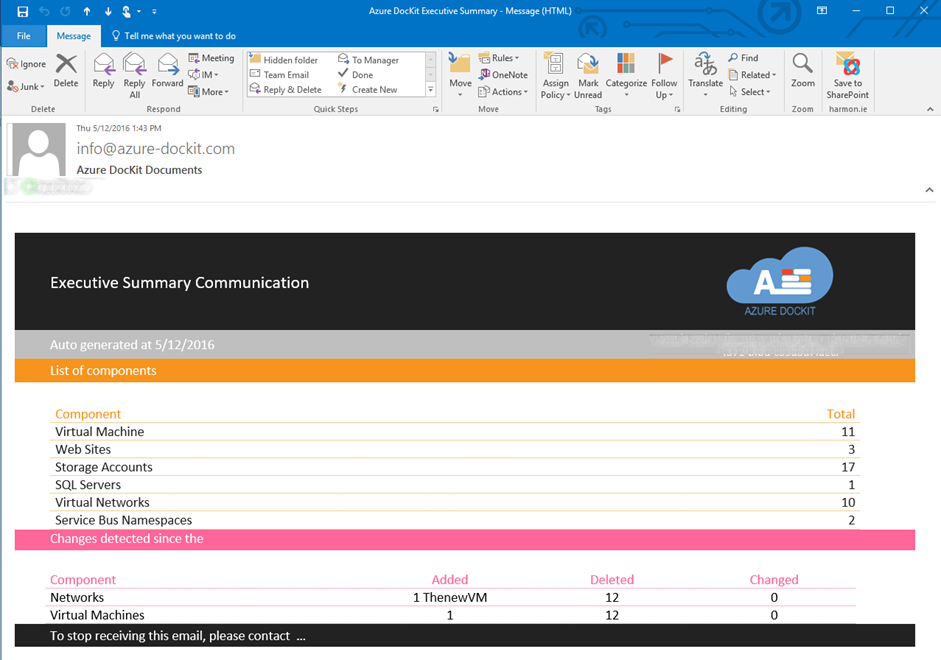Click the 'Azure DocKit Documents' subject line
Image resolution: width=941 pixels, height=660 pixels.
pyautogui.click(x=139, y=170)
